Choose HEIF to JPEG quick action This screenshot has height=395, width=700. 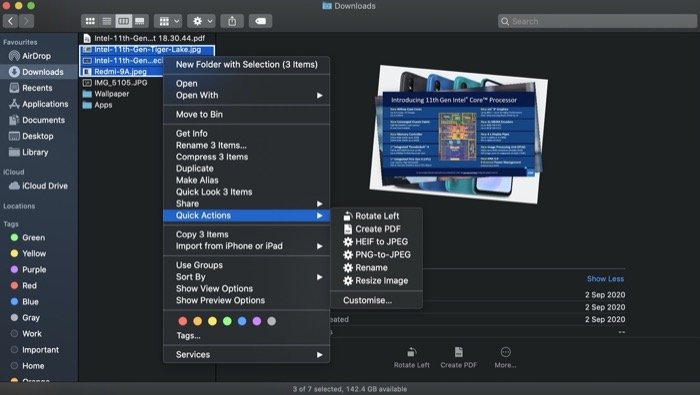[376, 241]
